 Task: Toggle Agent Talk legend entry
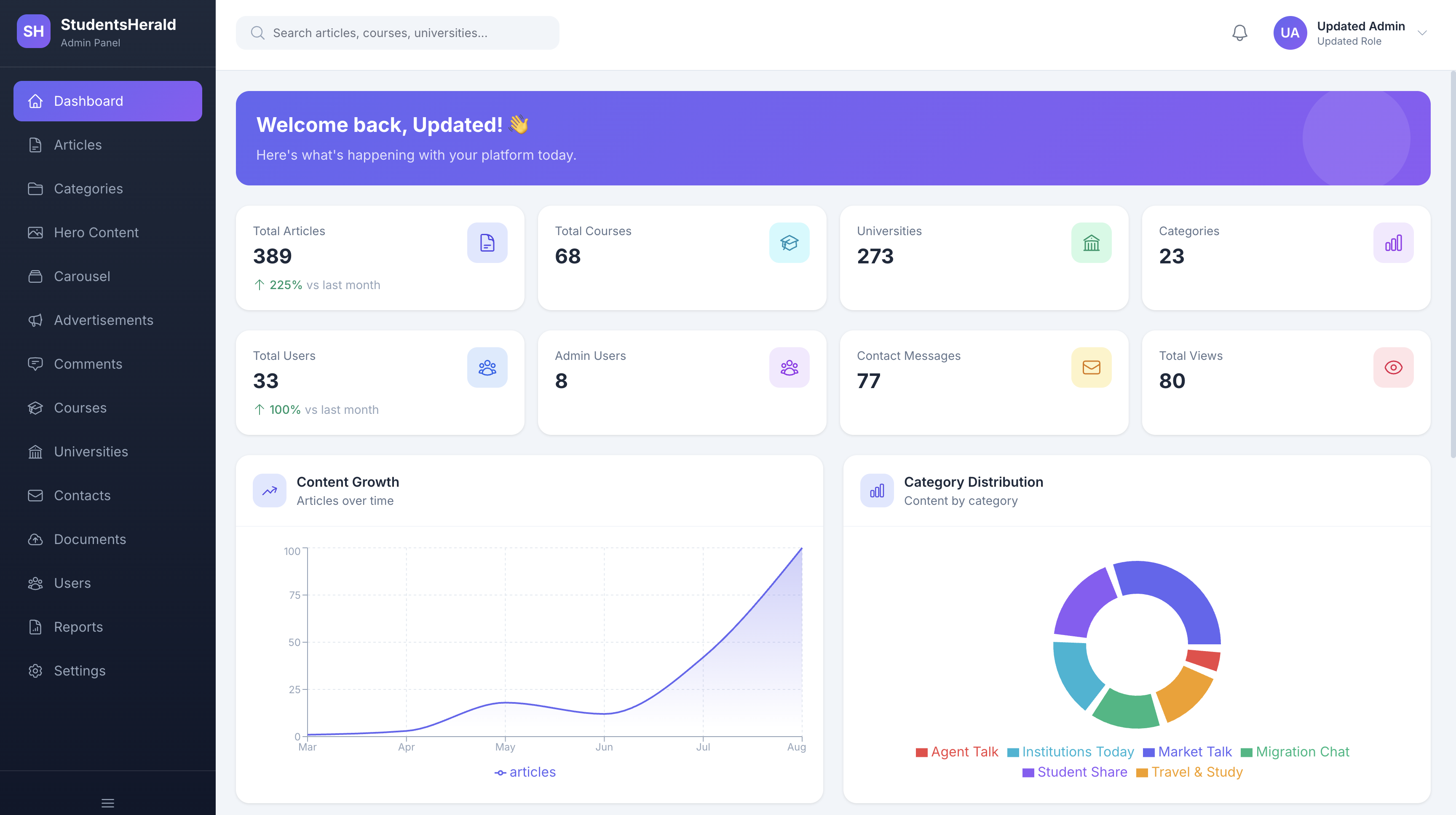[957, 752]
